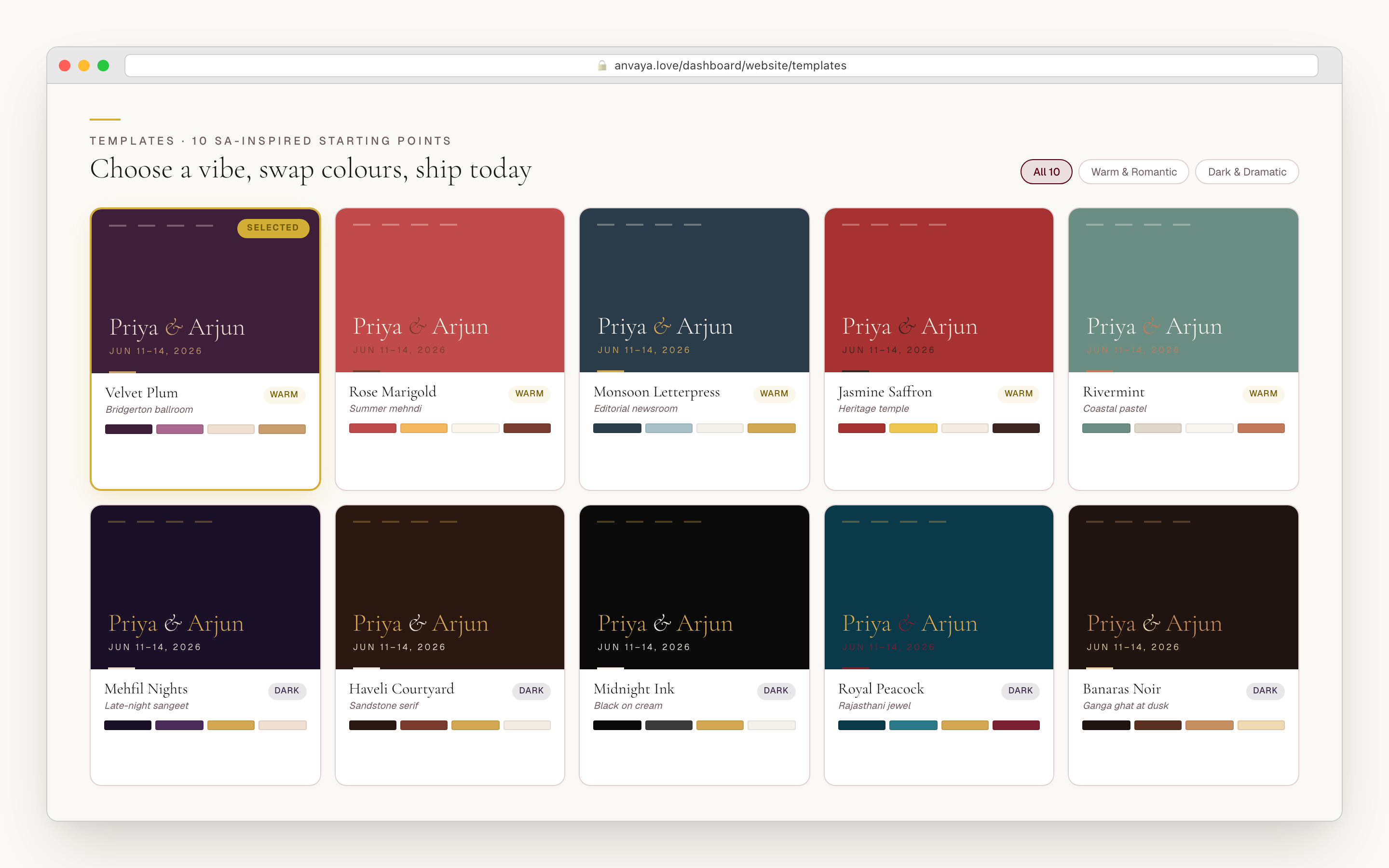The height and width of the screenshot is (868, 1389).
Task: Click the DARK tag on Banaras Noir
Action: [x=1265, y=691]
